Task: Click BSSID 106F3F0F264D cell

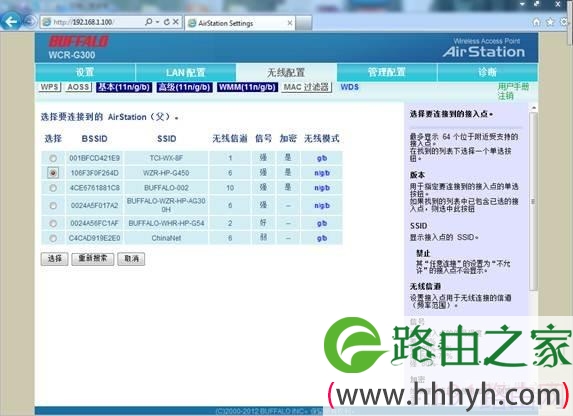Action: 95,173
